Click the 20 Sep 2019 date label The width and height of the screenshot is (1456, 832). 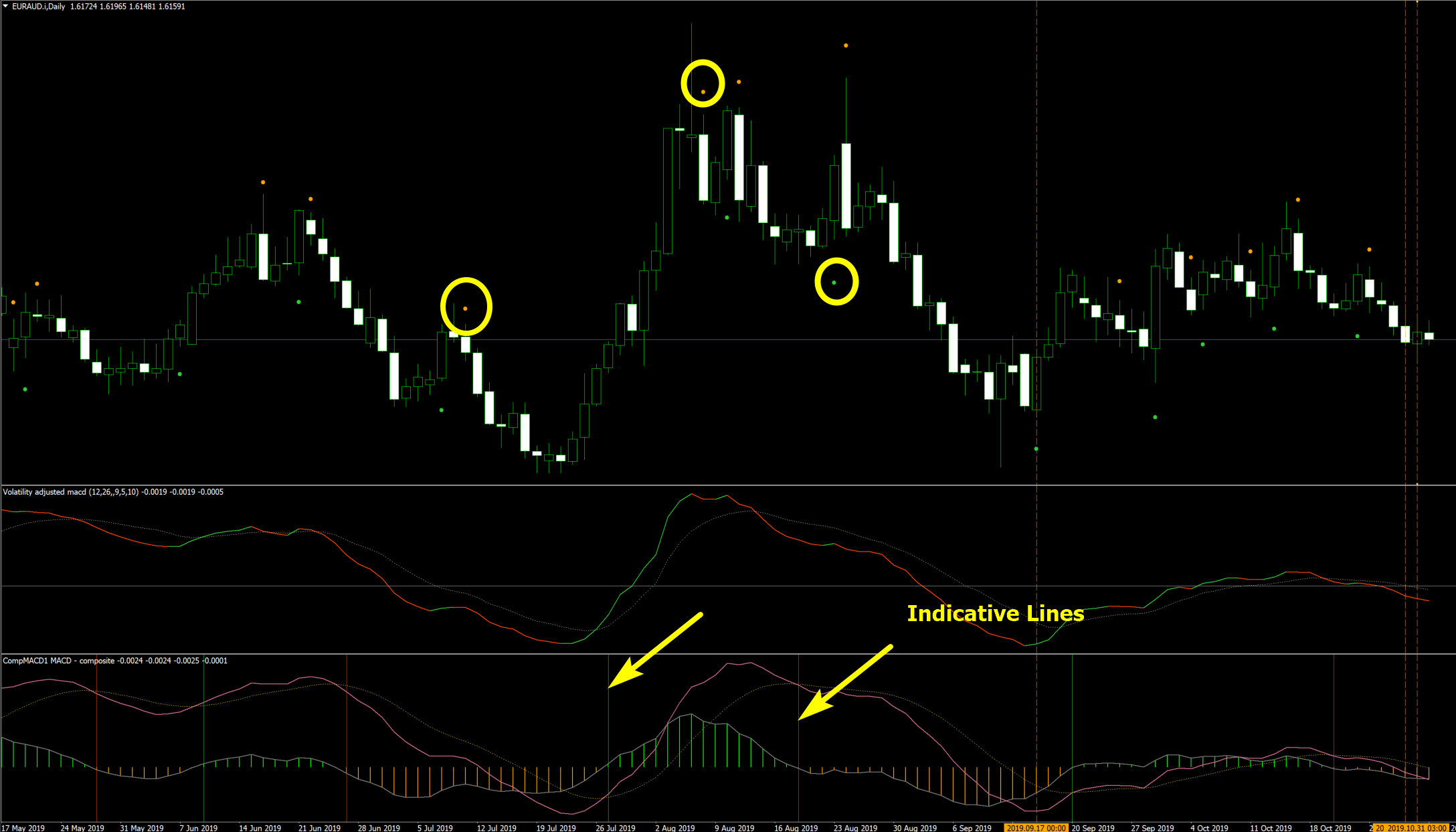[1093, 828]
